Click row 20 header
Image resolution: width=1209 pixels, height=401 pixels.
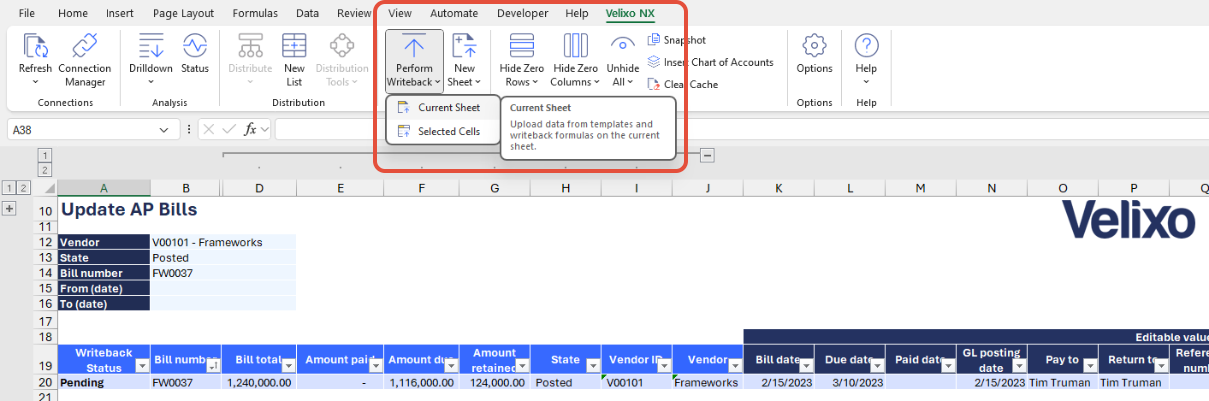tap(47, 382)
